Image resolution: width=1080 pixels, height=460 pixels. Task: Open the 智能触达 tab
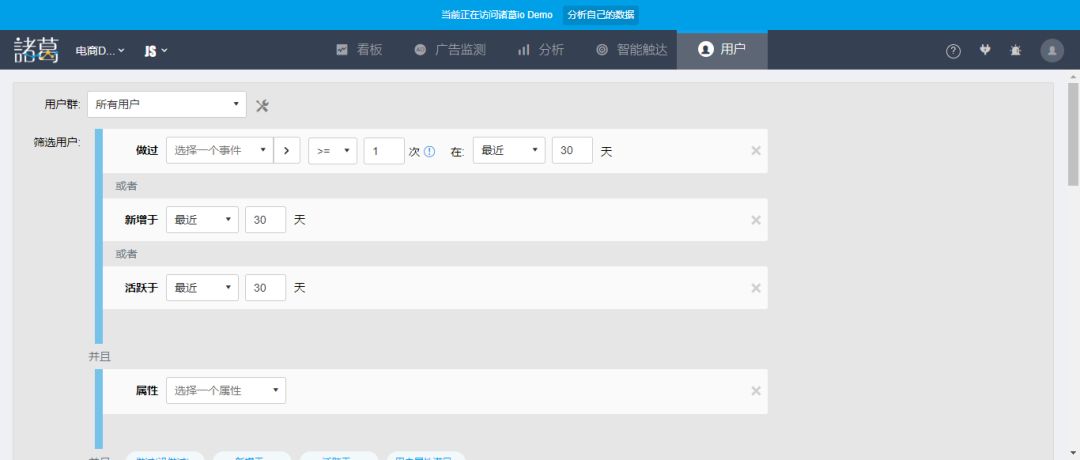point(632,50)
